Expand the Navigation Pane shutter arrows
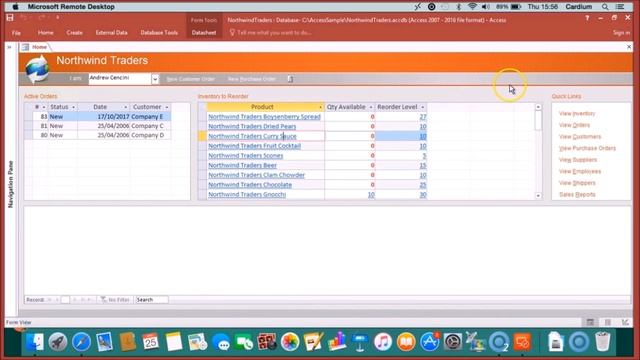The image size is (640, 360). point(9,47)
